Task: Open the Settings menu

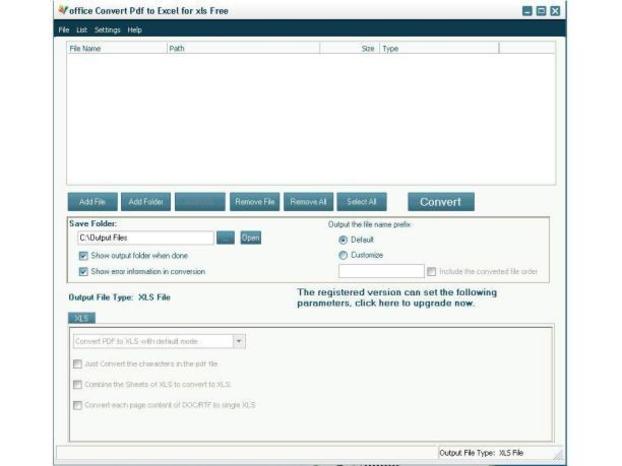Action: (107, 30)
